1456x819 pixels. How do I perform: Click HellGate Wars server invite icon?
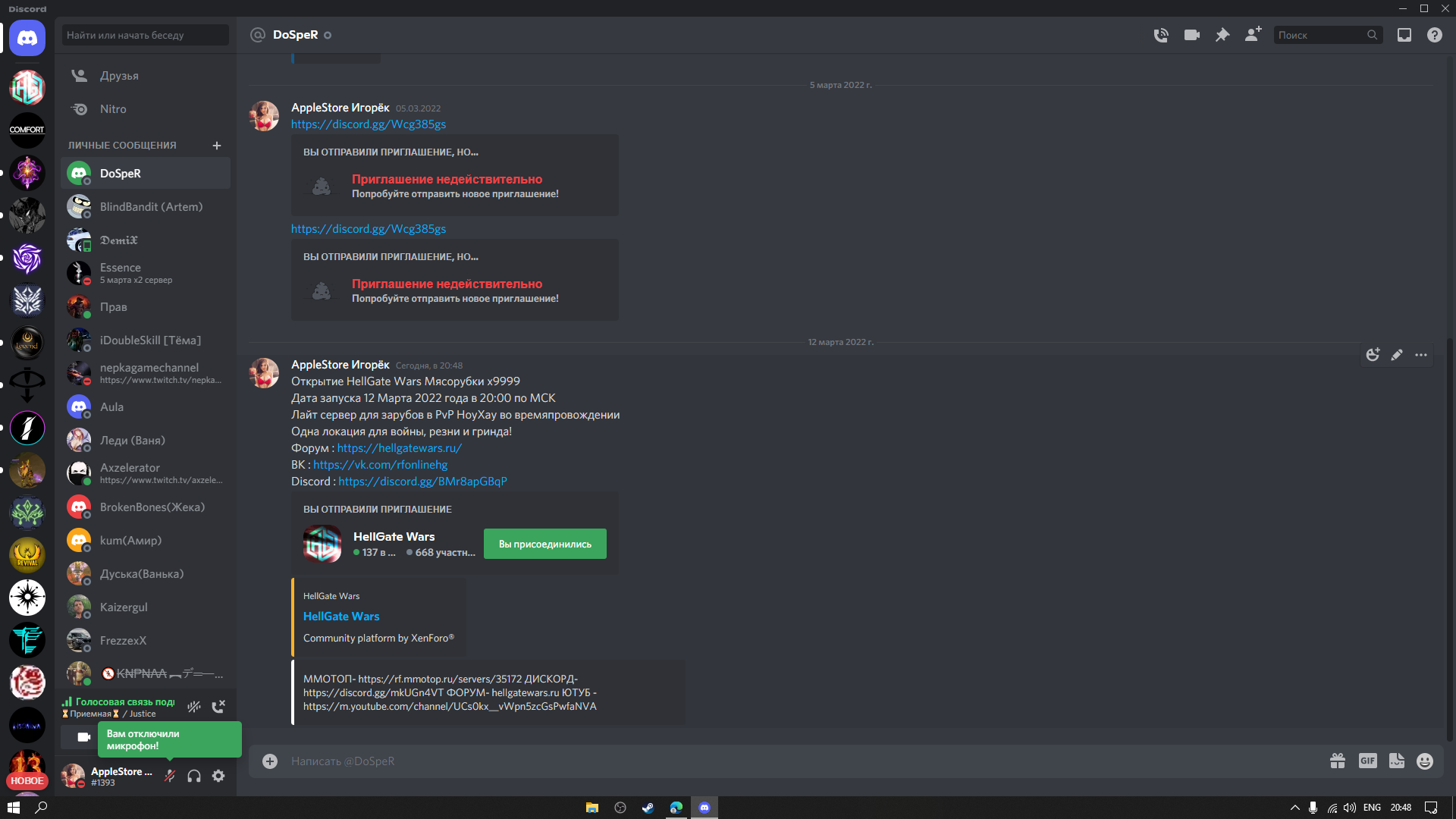point(322,544)
